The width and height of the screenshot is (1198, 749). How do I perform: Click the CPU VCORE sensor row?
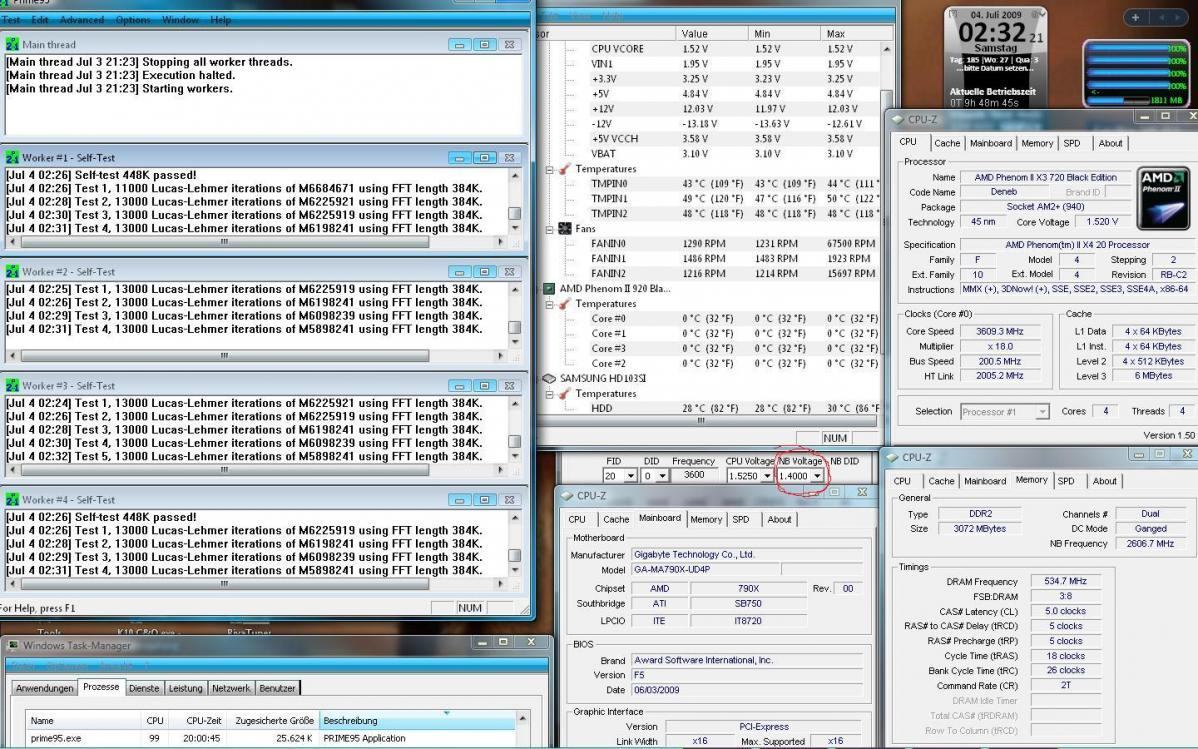[x=711, y=49]
